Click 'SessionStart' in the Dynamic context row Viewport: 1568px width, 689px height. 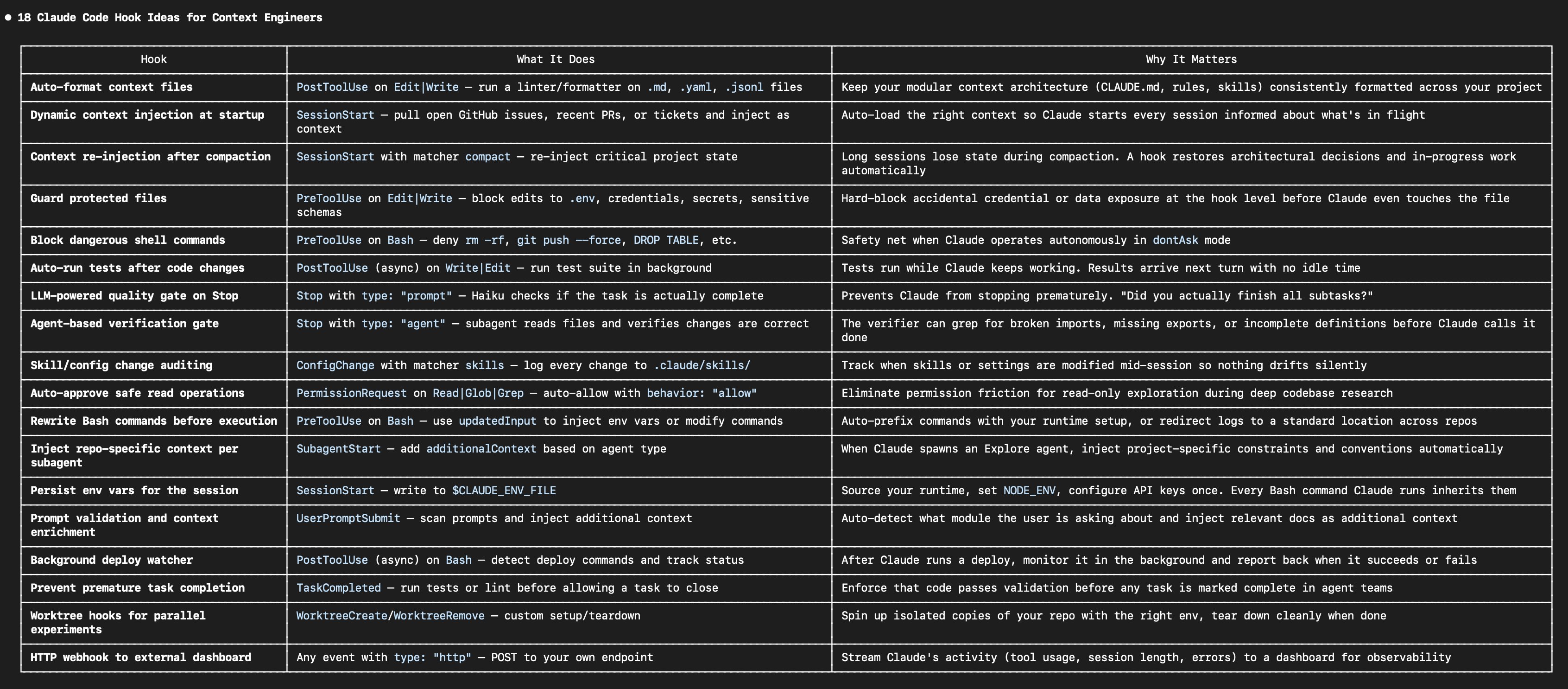(335, 115)
